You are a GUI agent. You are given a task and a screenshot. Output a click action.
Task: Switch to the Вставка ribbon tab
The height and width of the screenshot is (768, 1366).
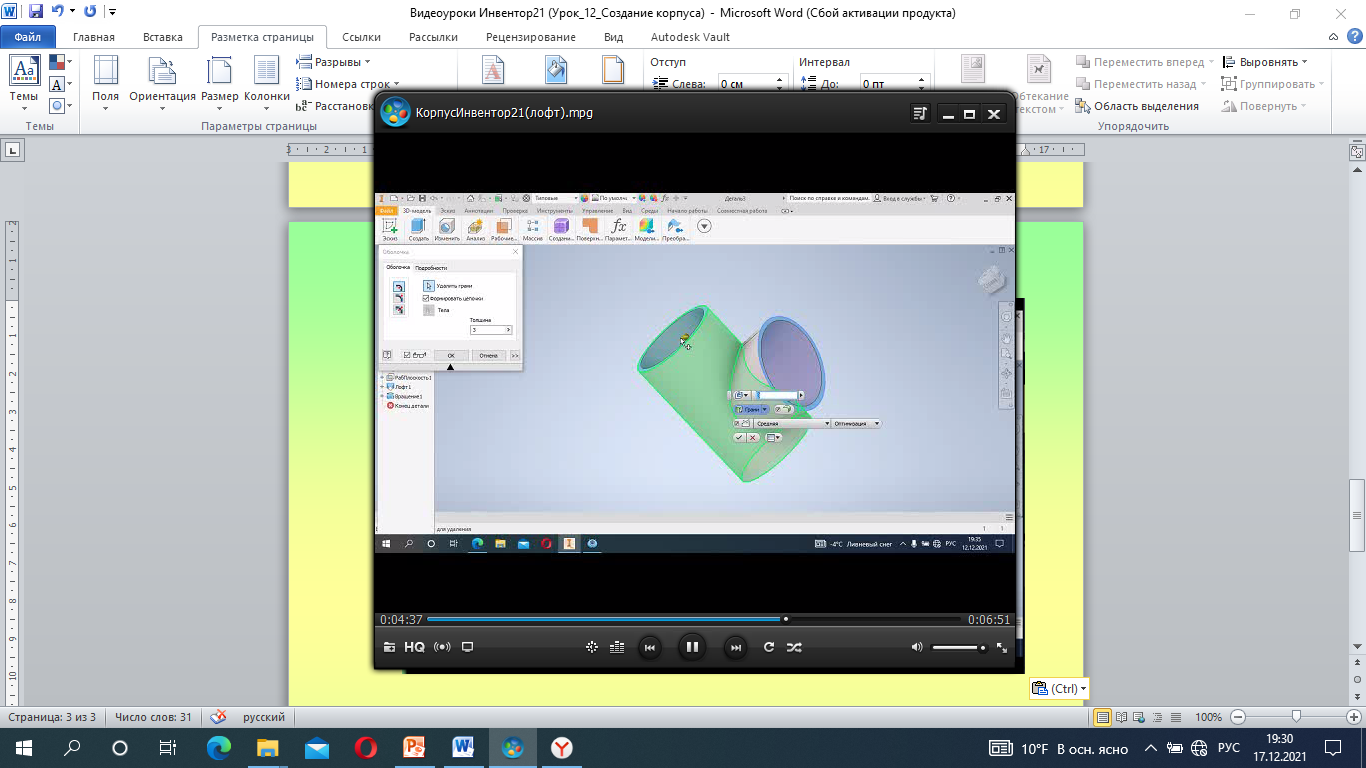pos(163,37)
